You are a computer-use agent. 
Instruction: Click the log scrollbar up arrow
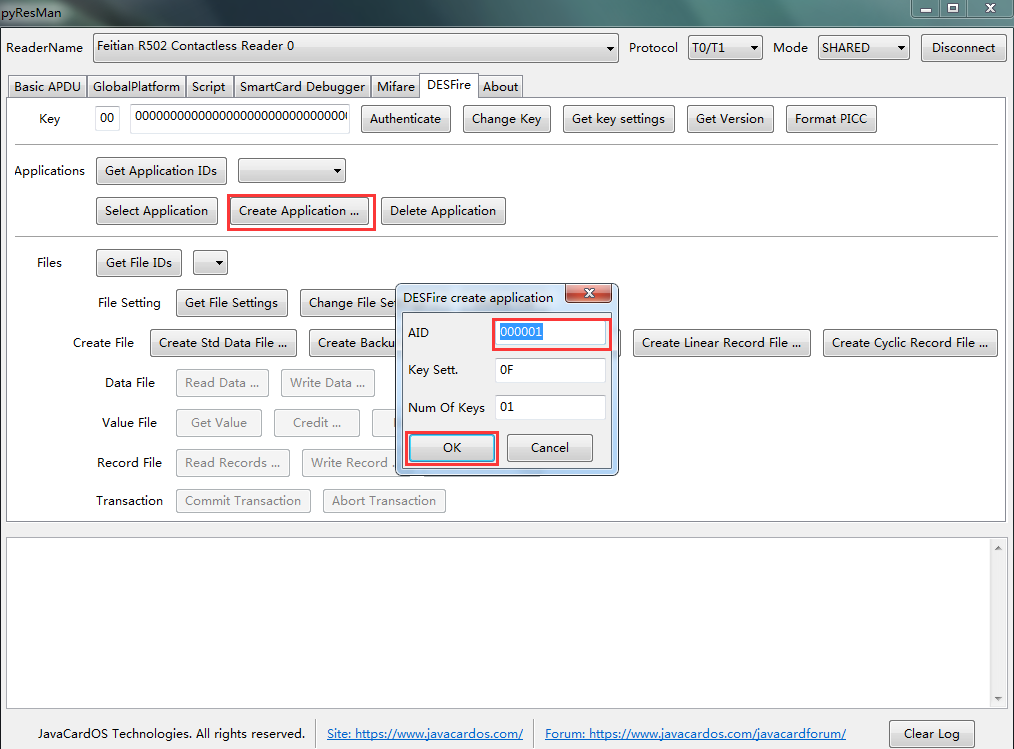(998, 548)
